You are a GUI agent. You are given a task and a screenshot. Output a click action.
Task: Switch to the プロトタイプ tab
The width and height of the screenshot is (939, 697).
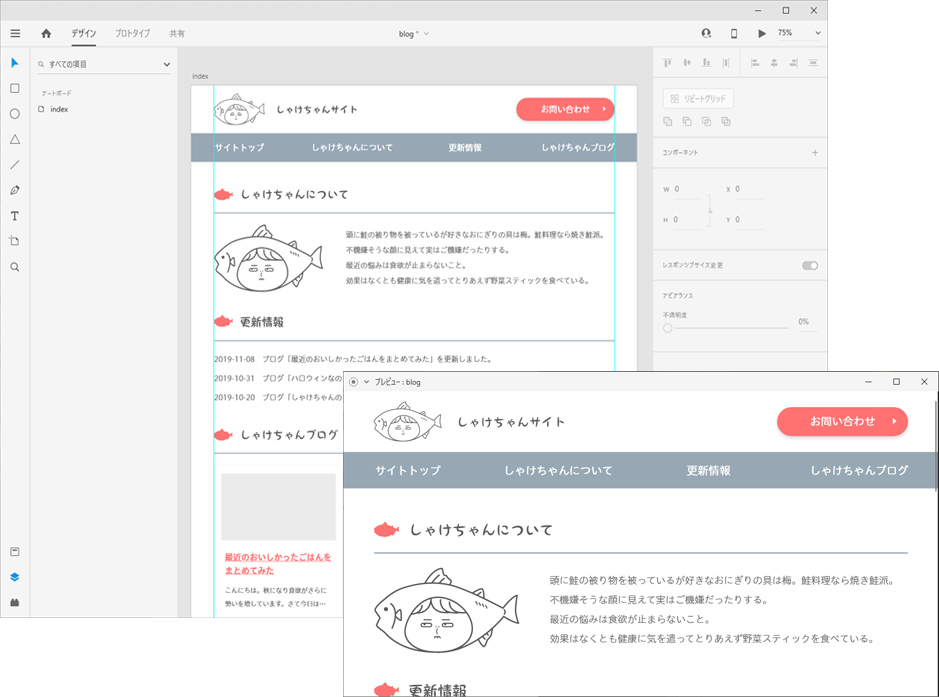[132, 33]
